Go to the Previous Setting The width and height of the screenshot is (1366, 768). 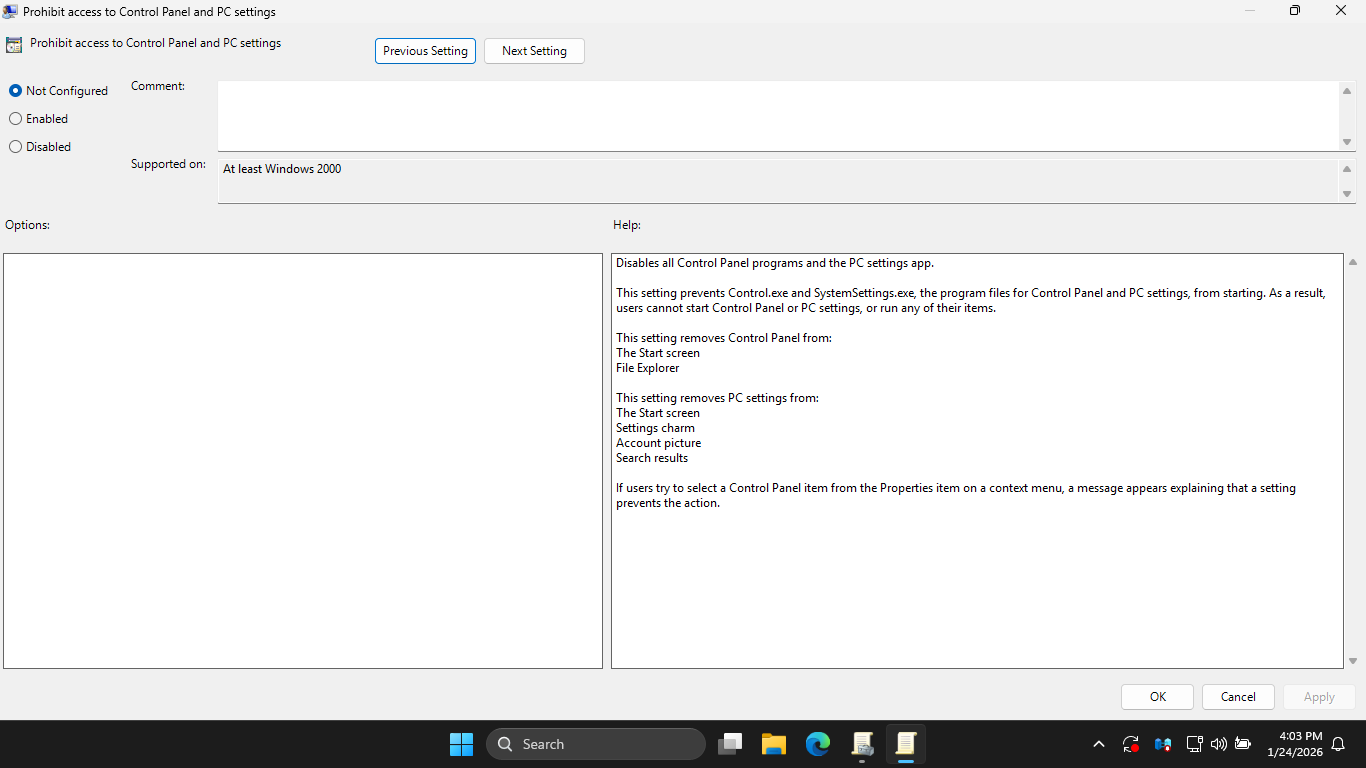pyautogui.click(x=425, y=51)
